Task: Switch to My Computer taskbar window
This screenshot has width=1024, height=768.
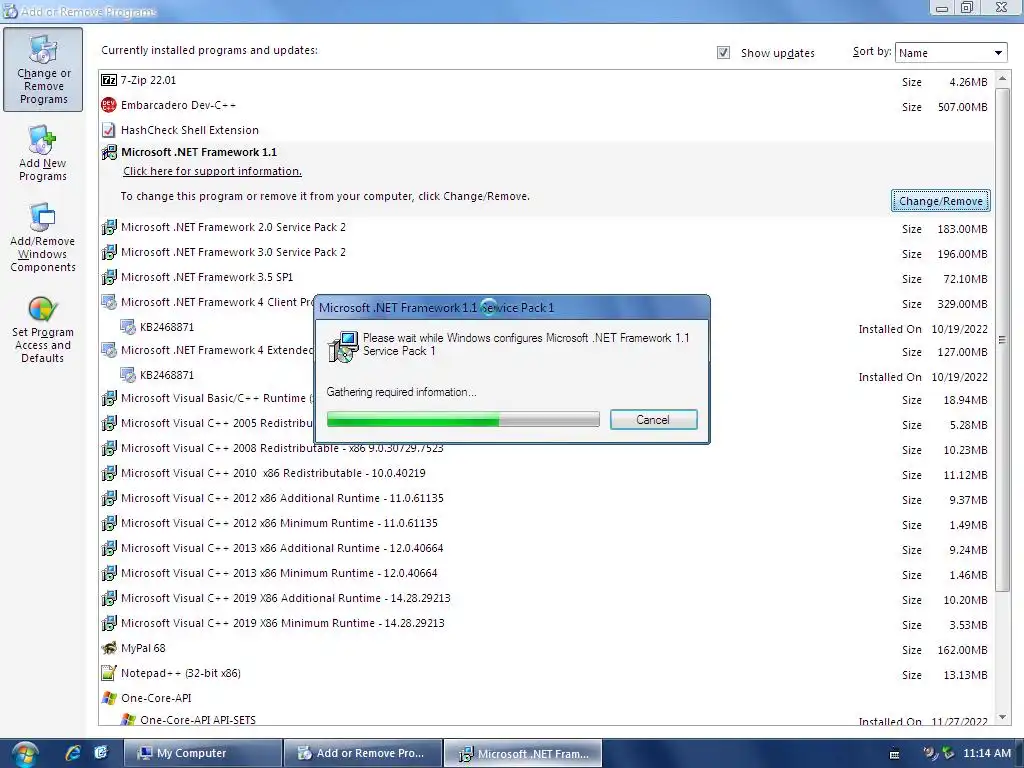Action: 202,753
